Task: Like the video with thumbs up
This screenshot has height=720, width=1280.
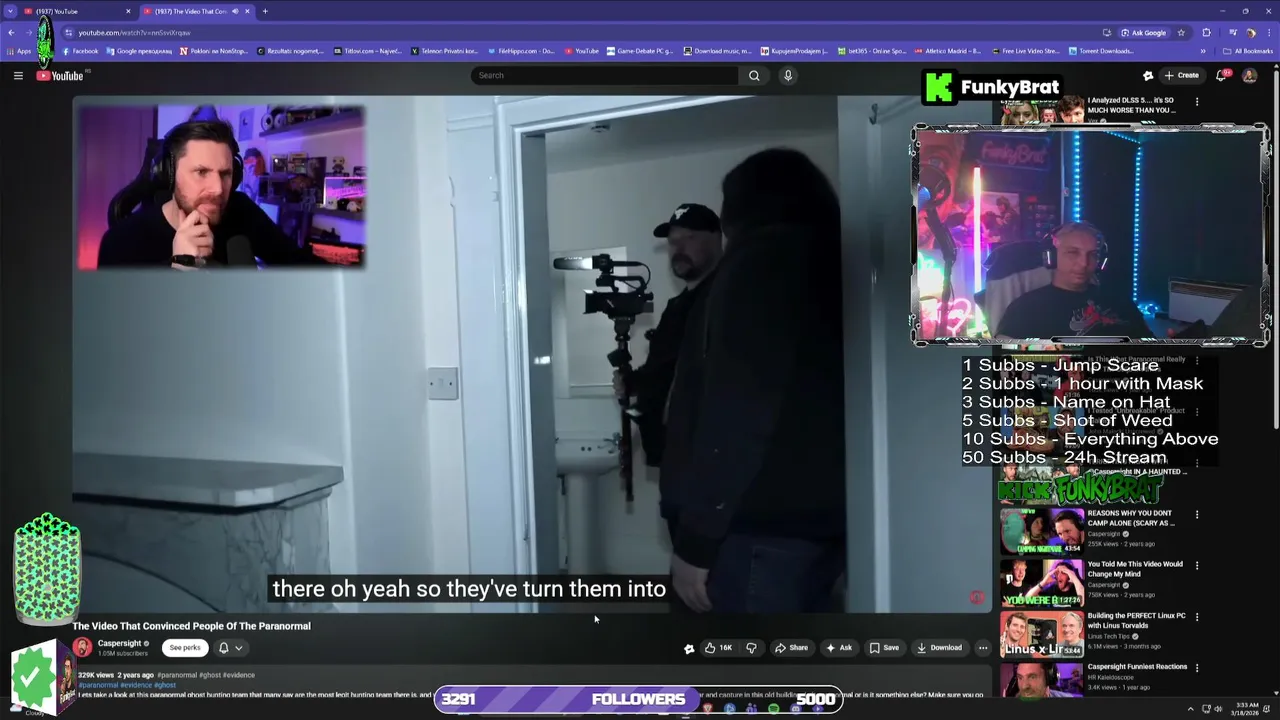Action: coord(718,648)
